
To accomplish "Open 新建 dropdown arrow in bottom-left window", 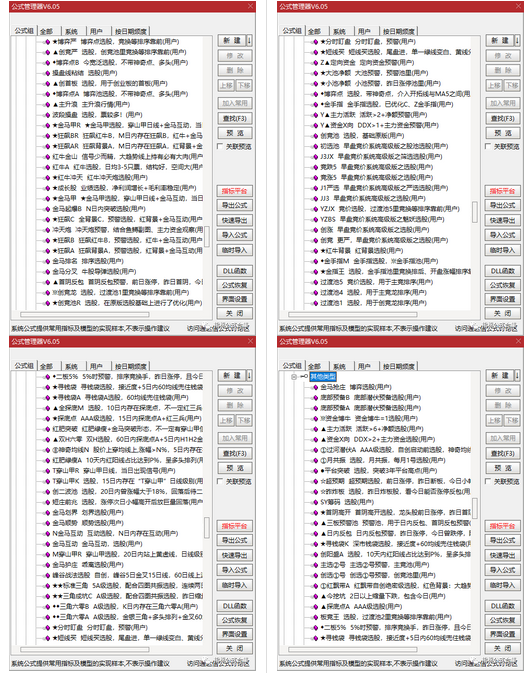I will 249,376.
